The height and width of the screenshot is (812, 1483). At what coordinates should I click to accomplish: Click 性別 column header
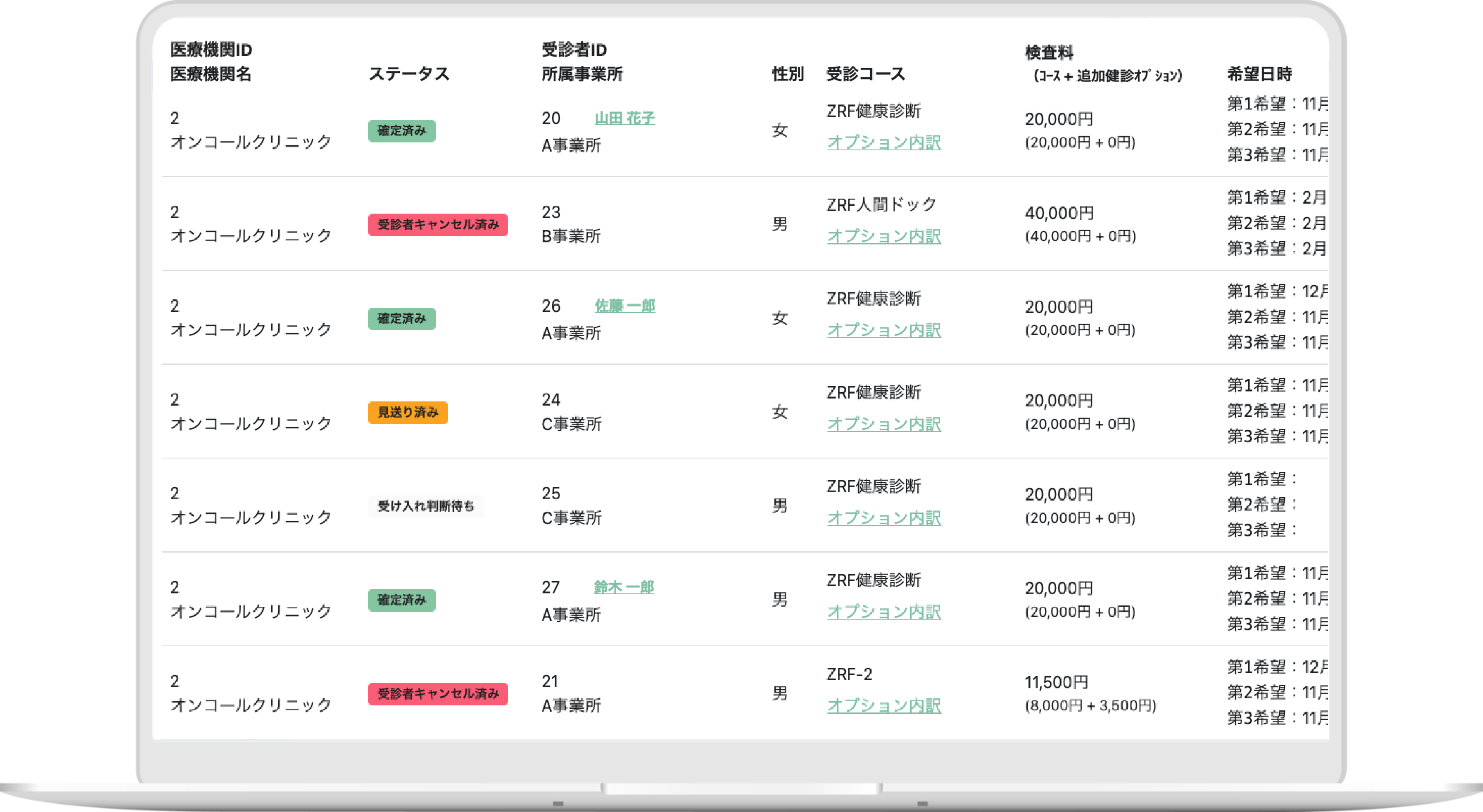pyautogui.click(x=788, y=74)
